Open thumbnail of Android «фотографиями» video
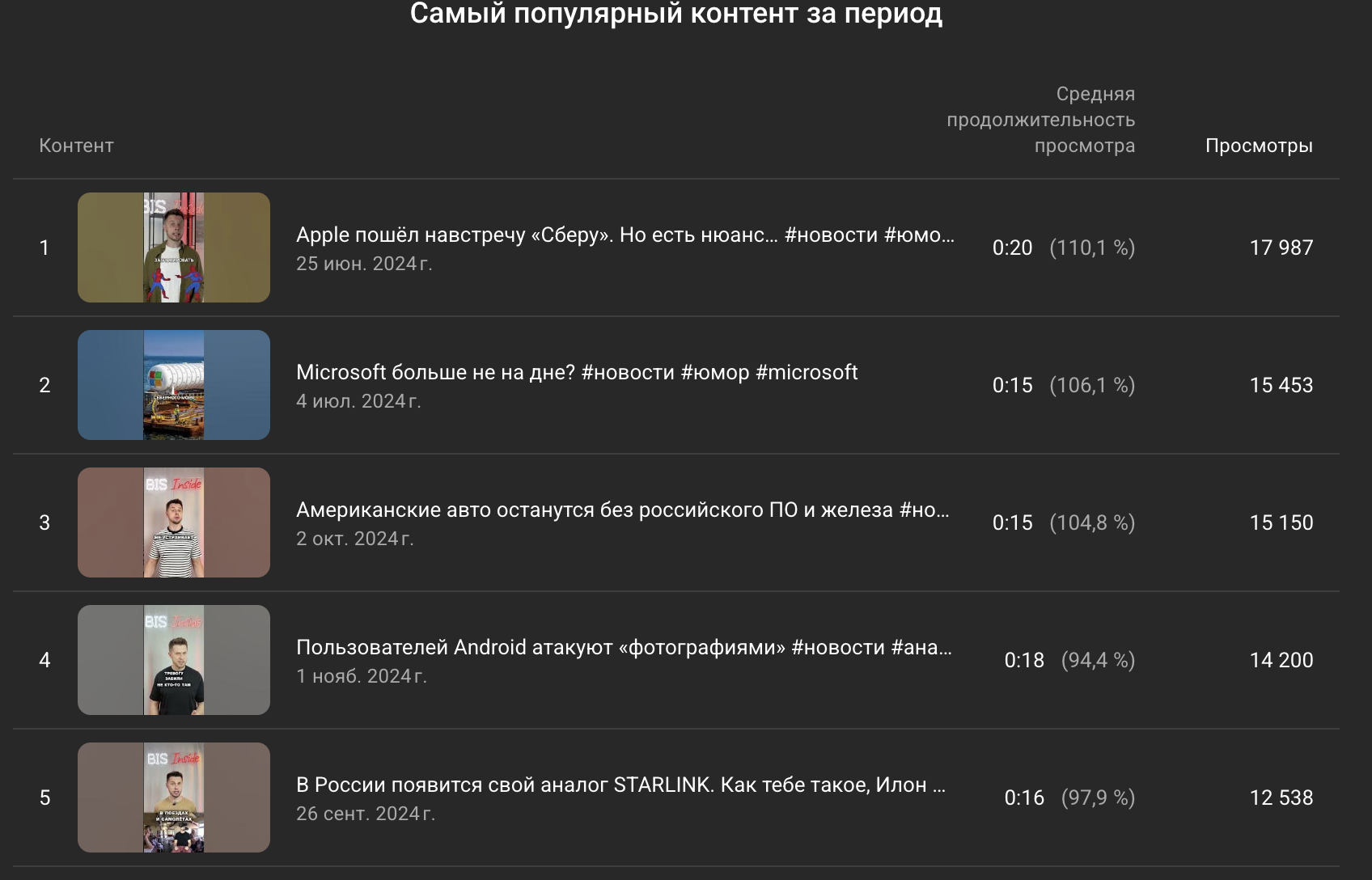This screenshot has width=1372, height=880. click(174, 660)
